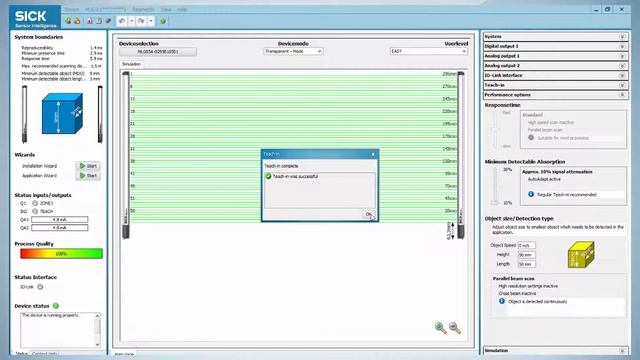
Task: Open the Devicemode dropdown
Action: [x=293, y=51]
